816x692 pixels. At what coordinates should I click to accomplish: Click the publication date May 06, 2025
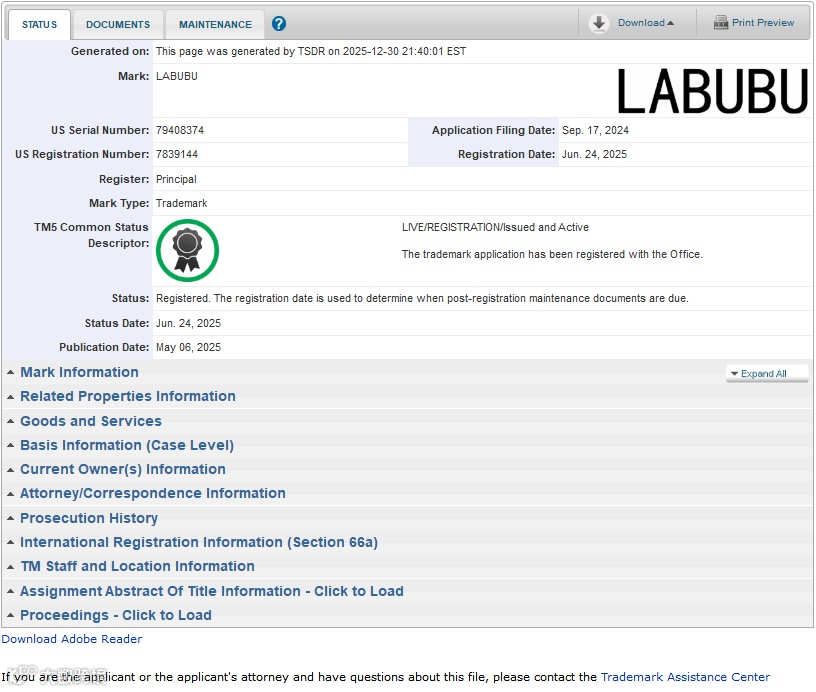click(188, 347)
